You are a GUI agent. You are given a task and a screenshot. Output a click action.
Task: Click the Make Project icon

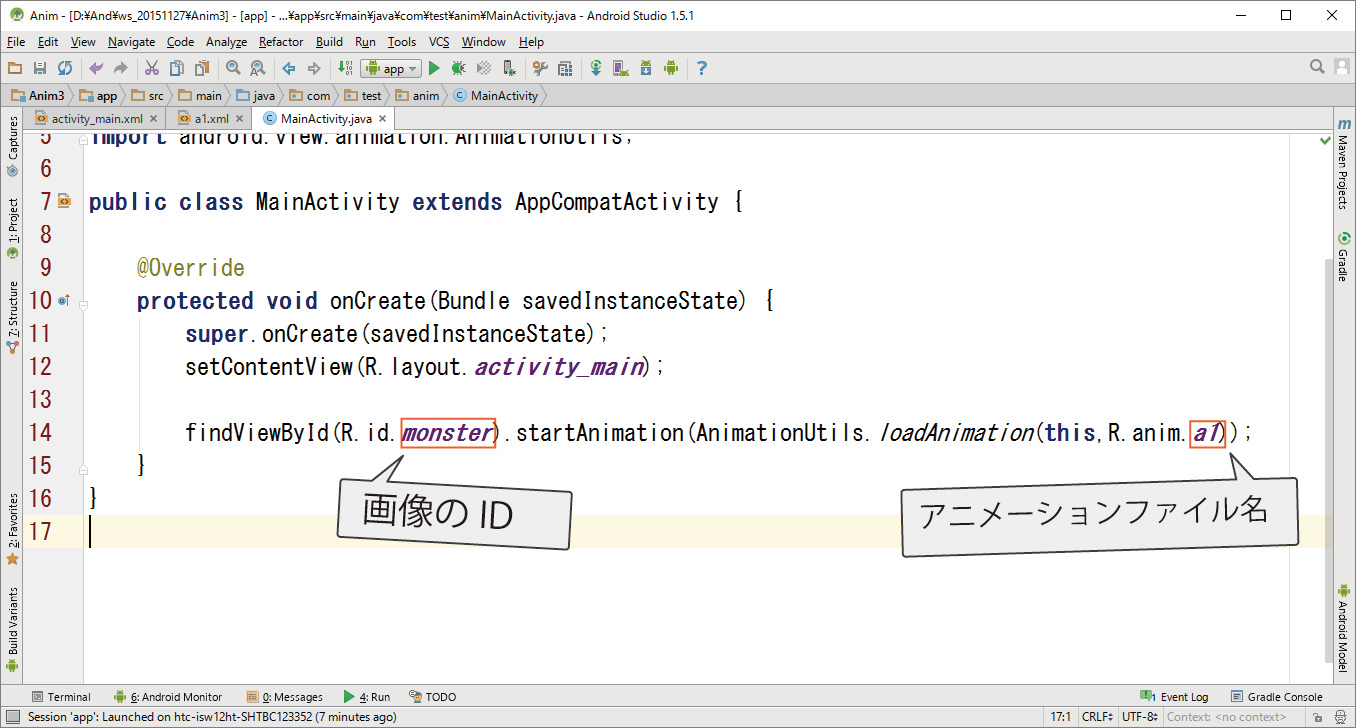345,68
